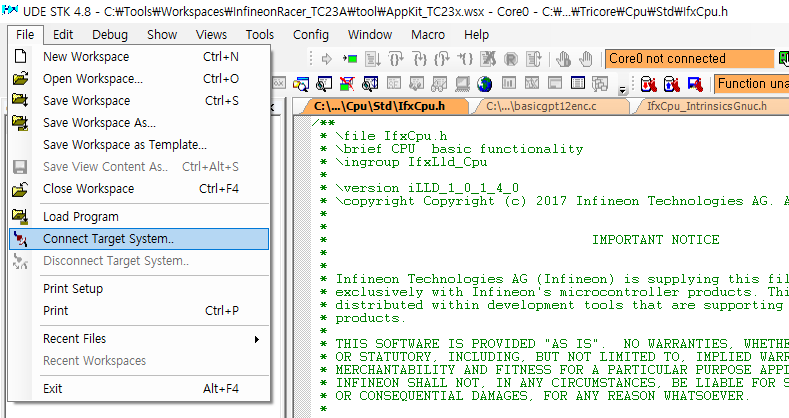
Task: Open the Debug menu
Action: [x=110, y=35]
